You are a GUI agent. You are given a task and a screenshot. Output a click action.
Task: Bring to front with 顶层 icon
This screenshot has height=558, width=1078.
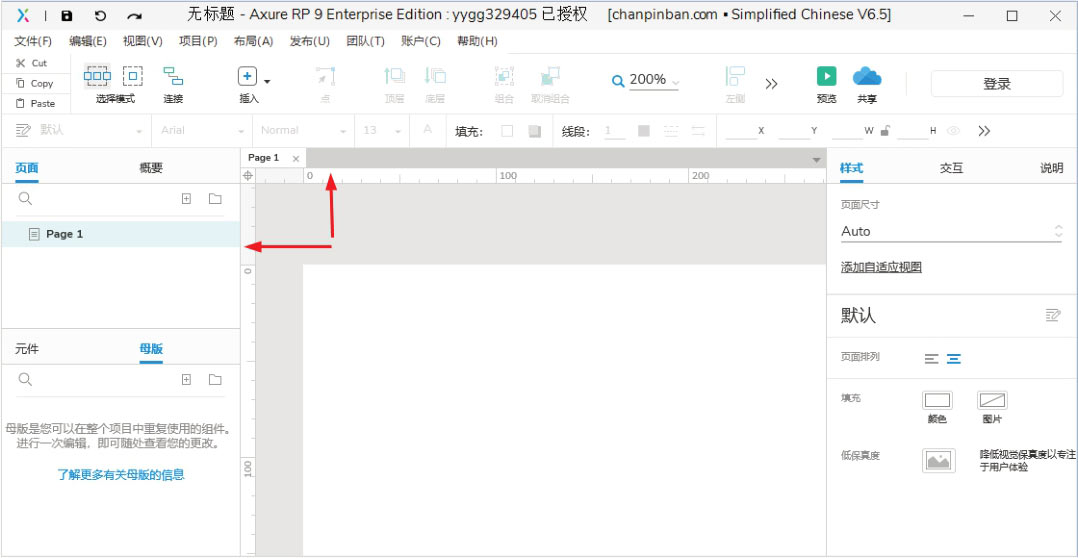[394, 76]
